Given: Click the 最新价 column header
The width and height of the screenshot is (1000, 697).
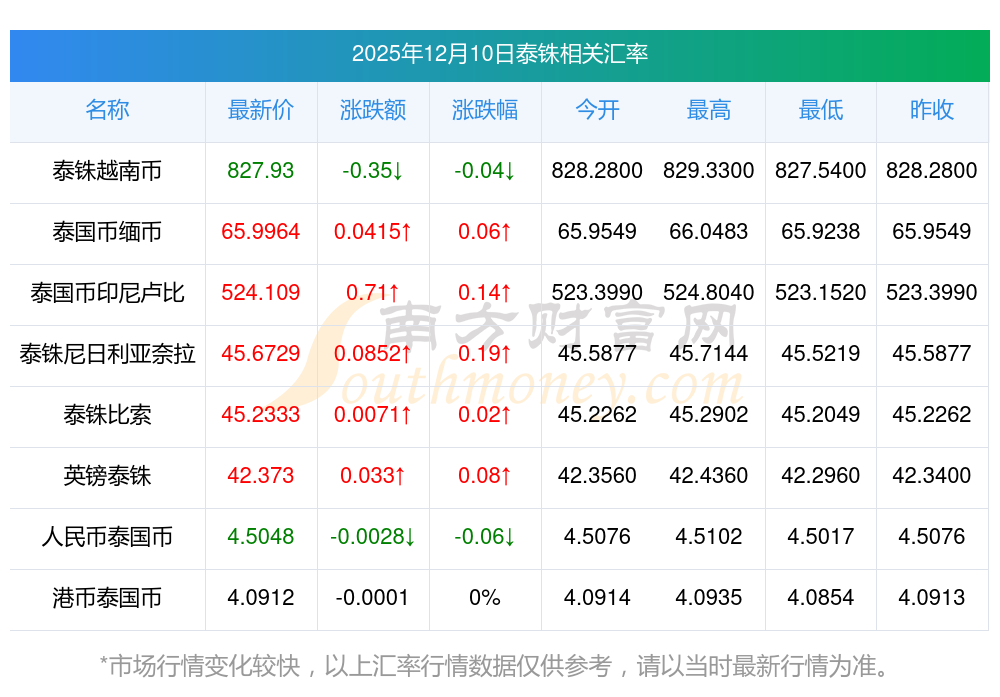Looking at the screenshot, I should pos(261,110).
